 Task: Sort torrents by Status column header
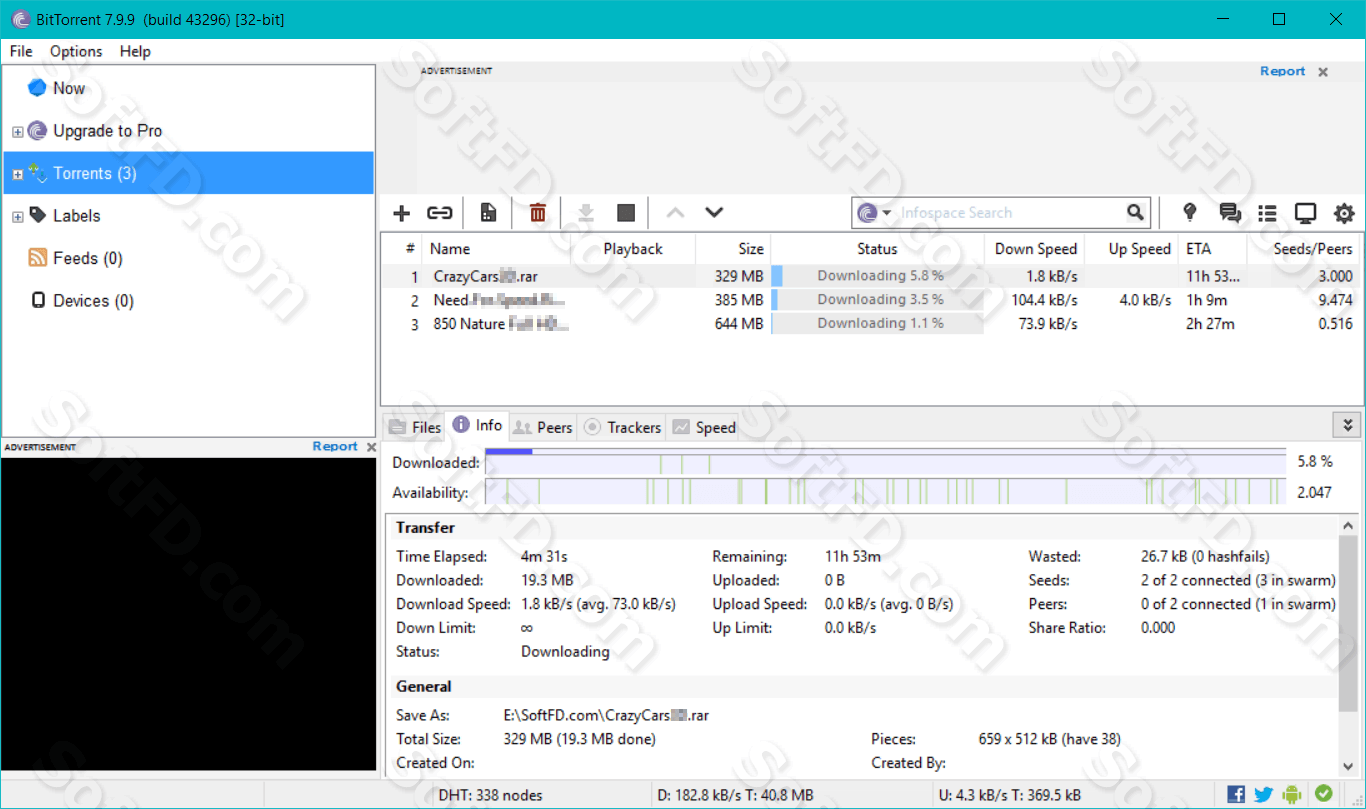(x=877, y=249)
